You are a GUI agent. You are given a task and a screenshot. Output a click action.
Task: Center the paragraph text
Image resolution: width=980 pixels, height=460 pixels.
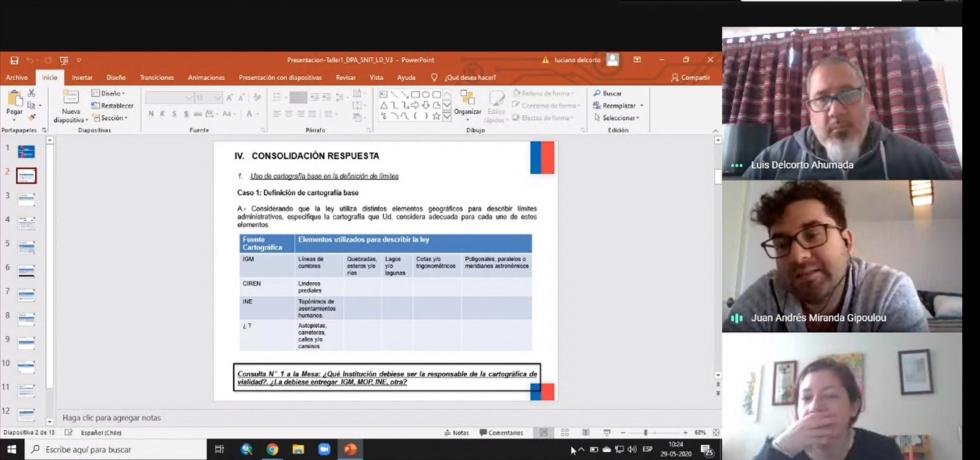click(289, 114)
